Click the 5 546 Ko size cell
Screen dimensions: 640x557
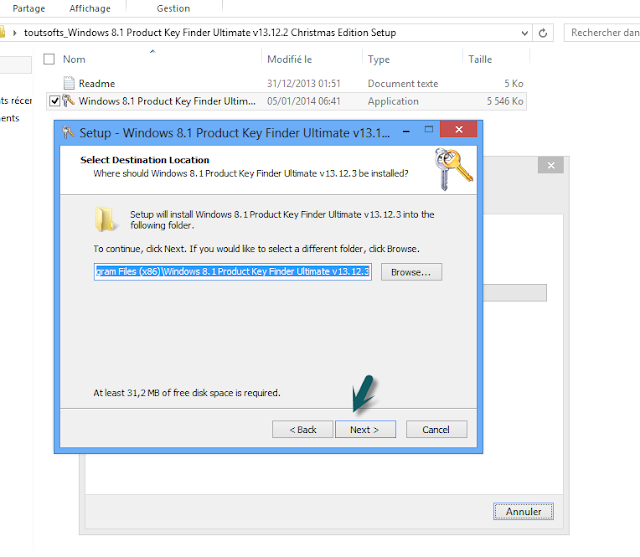pos(505,101)
